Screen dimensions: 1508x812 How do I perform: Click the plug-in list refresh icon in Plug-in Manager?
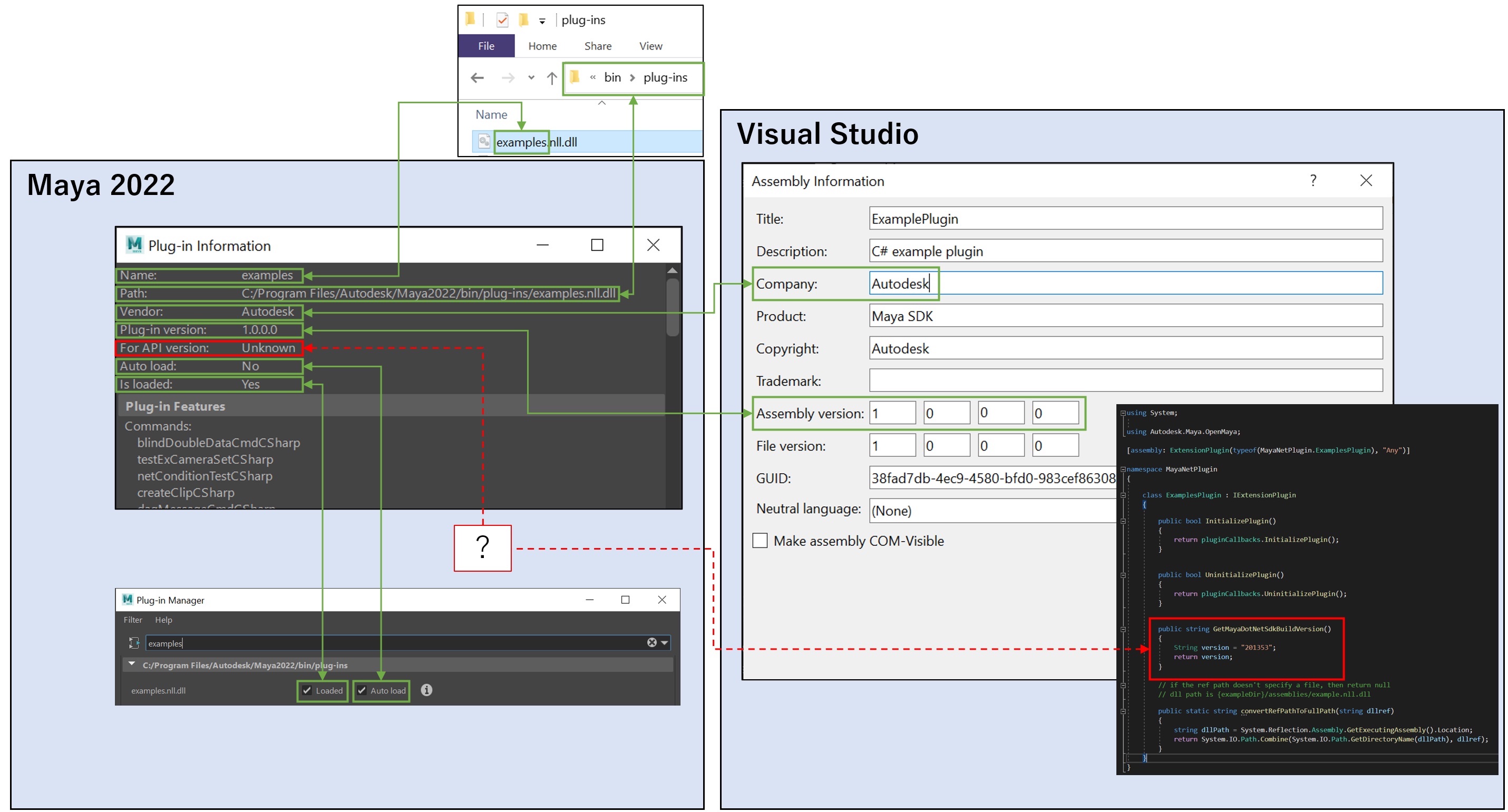pos(133,642)
